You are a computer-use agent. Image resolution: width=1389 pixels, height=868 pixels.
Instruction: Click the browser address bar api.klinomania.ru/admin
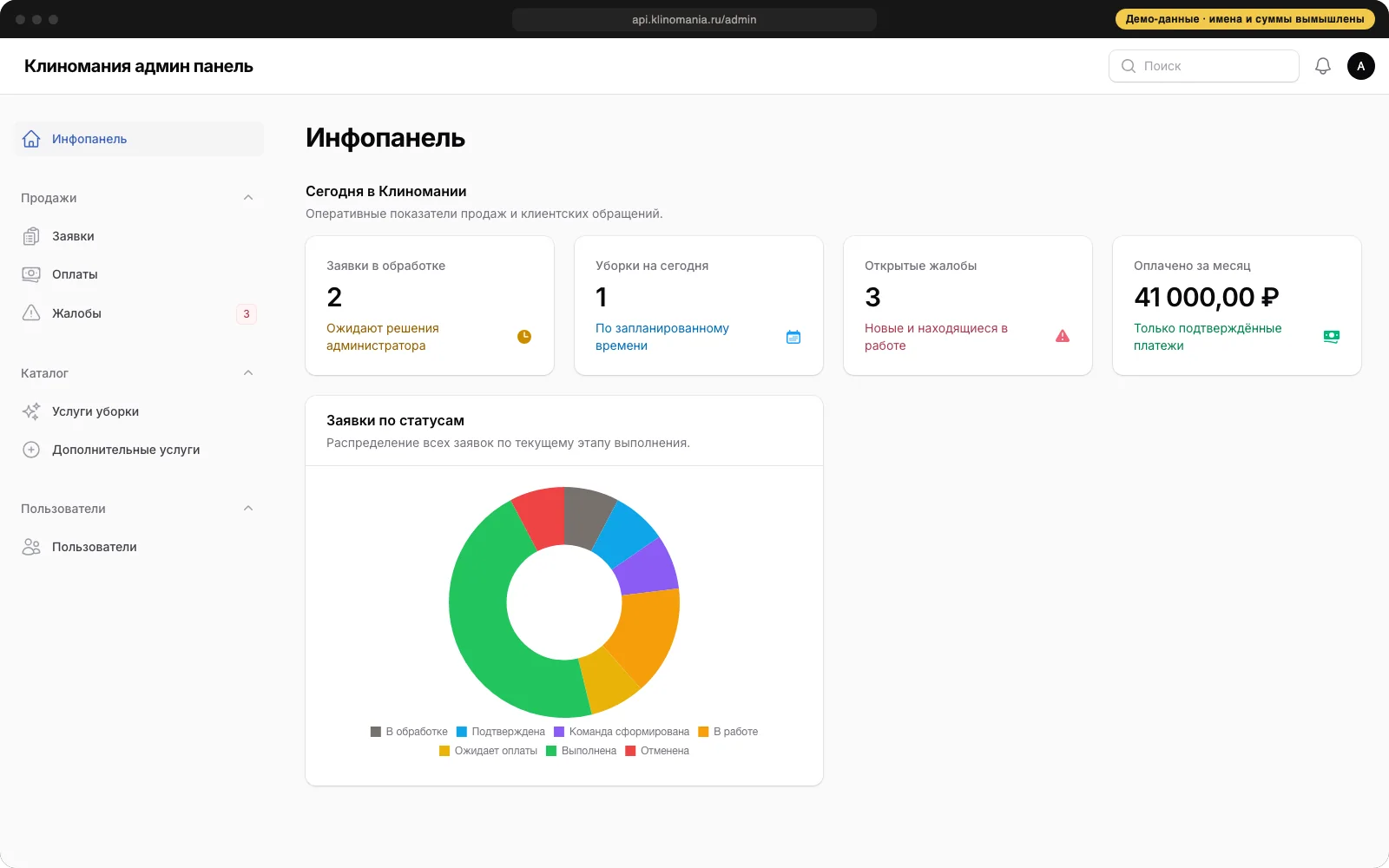694,19
